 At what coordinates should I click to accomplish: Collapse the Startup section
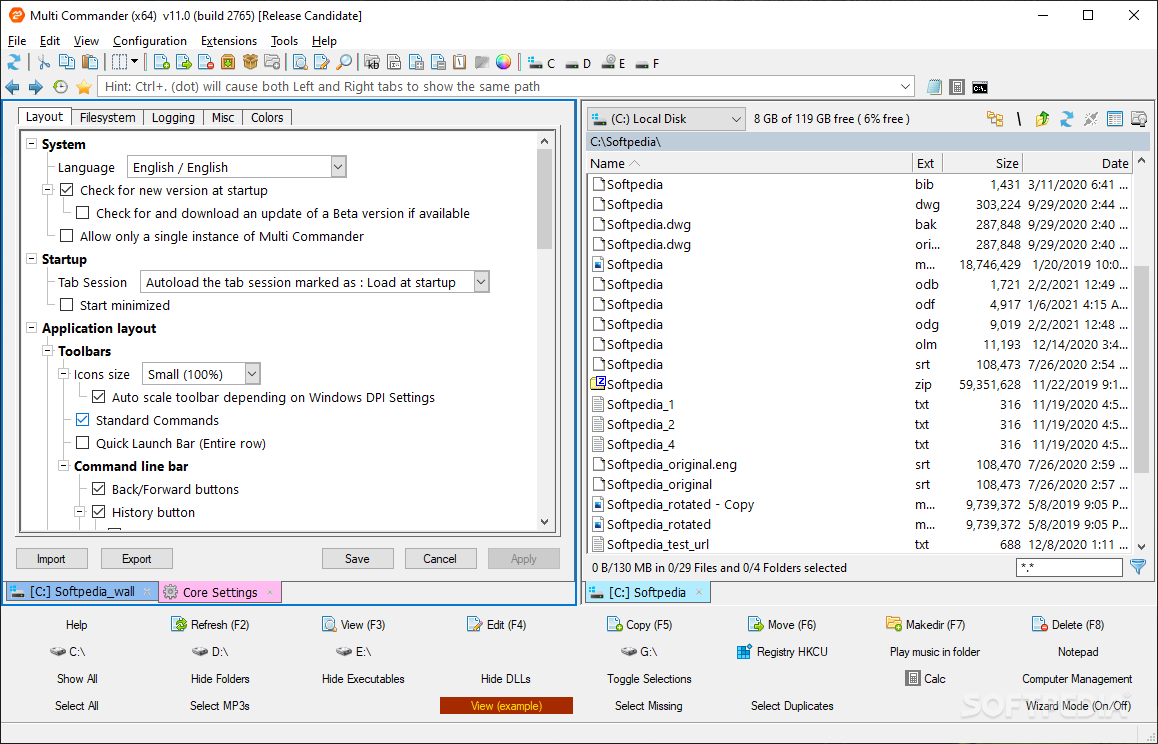click(32, 259)
